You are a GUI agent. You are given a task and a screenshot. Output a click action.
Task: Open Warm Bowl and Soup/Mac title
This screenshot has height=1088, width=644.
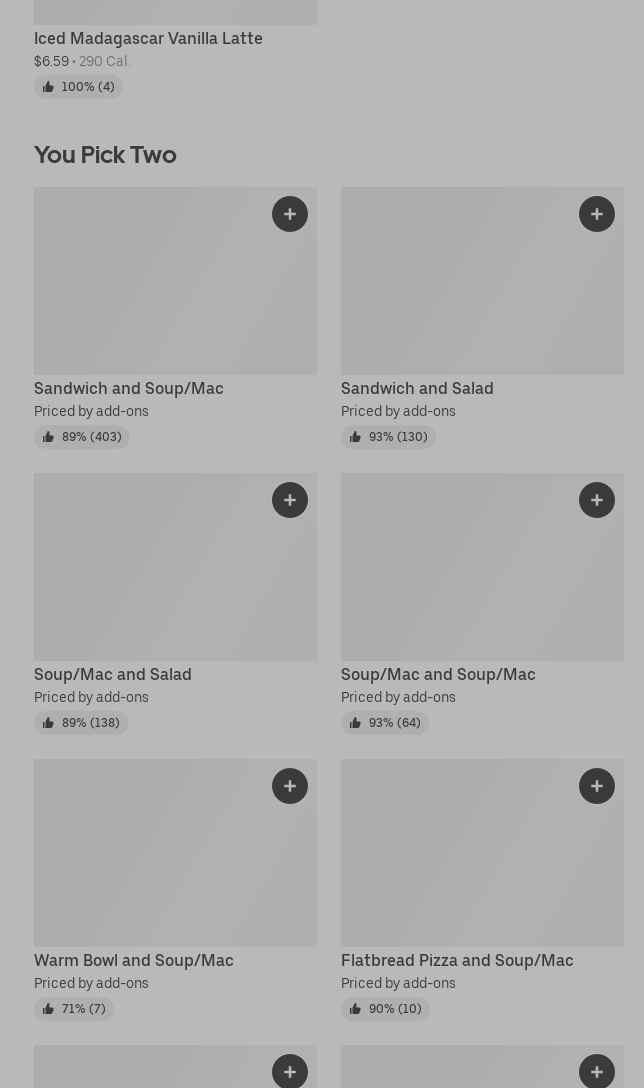[x=133, y=960]
